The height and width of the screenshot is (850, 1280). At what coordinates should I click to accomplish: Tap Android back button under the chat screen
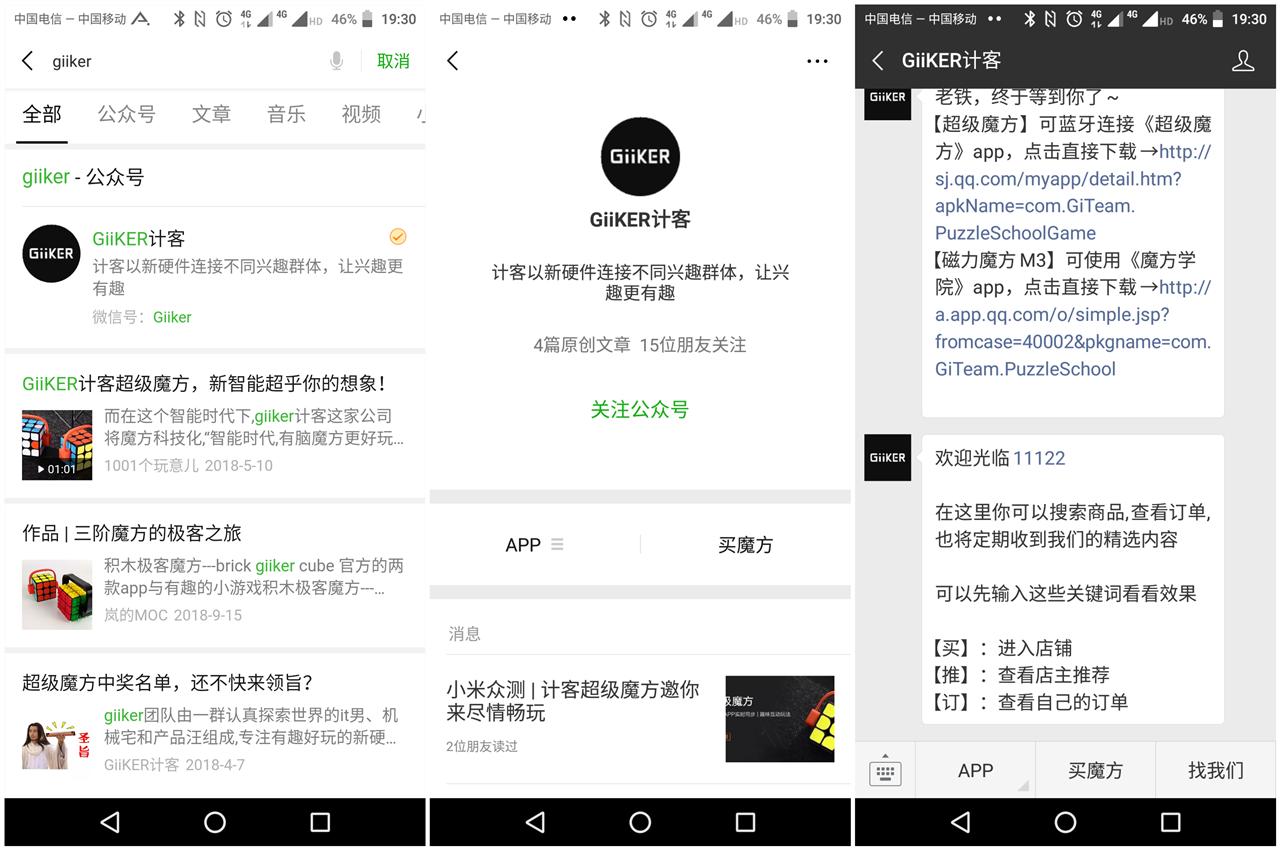[x=960, y=822]
